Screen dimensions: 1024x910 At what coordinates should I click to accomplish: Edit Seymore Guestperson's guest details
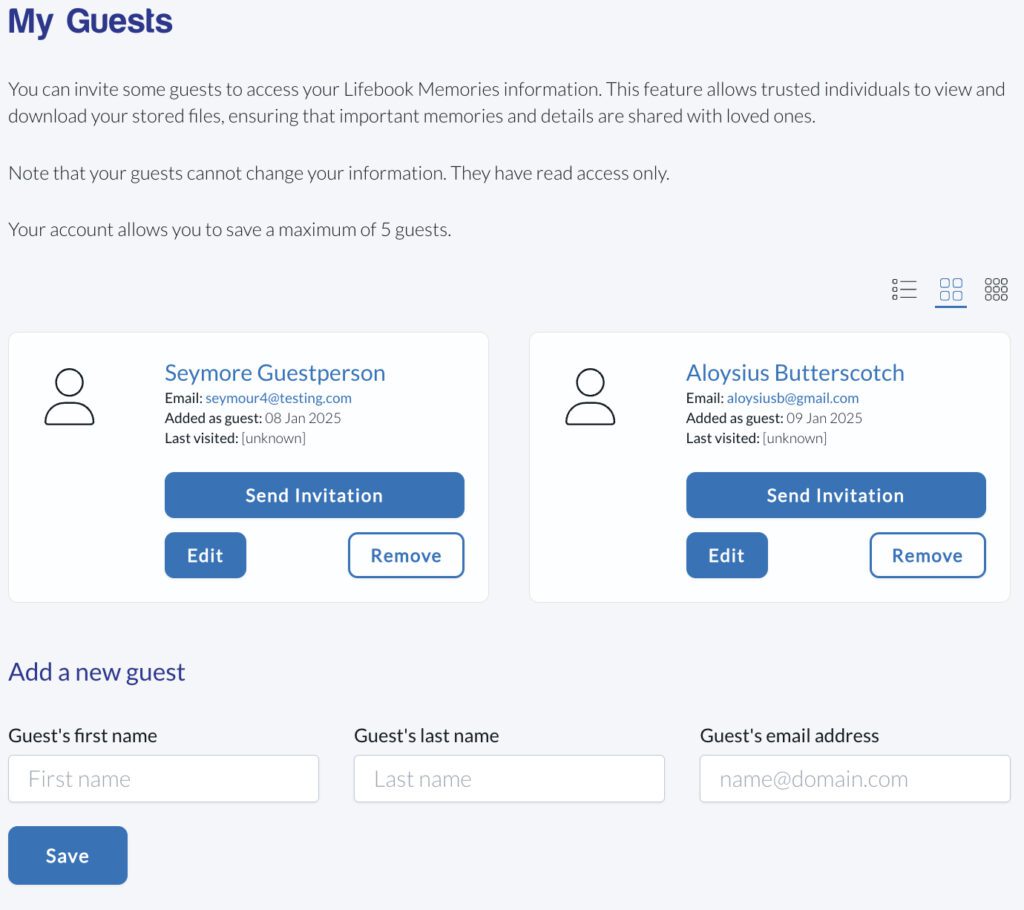coord(205,555)
